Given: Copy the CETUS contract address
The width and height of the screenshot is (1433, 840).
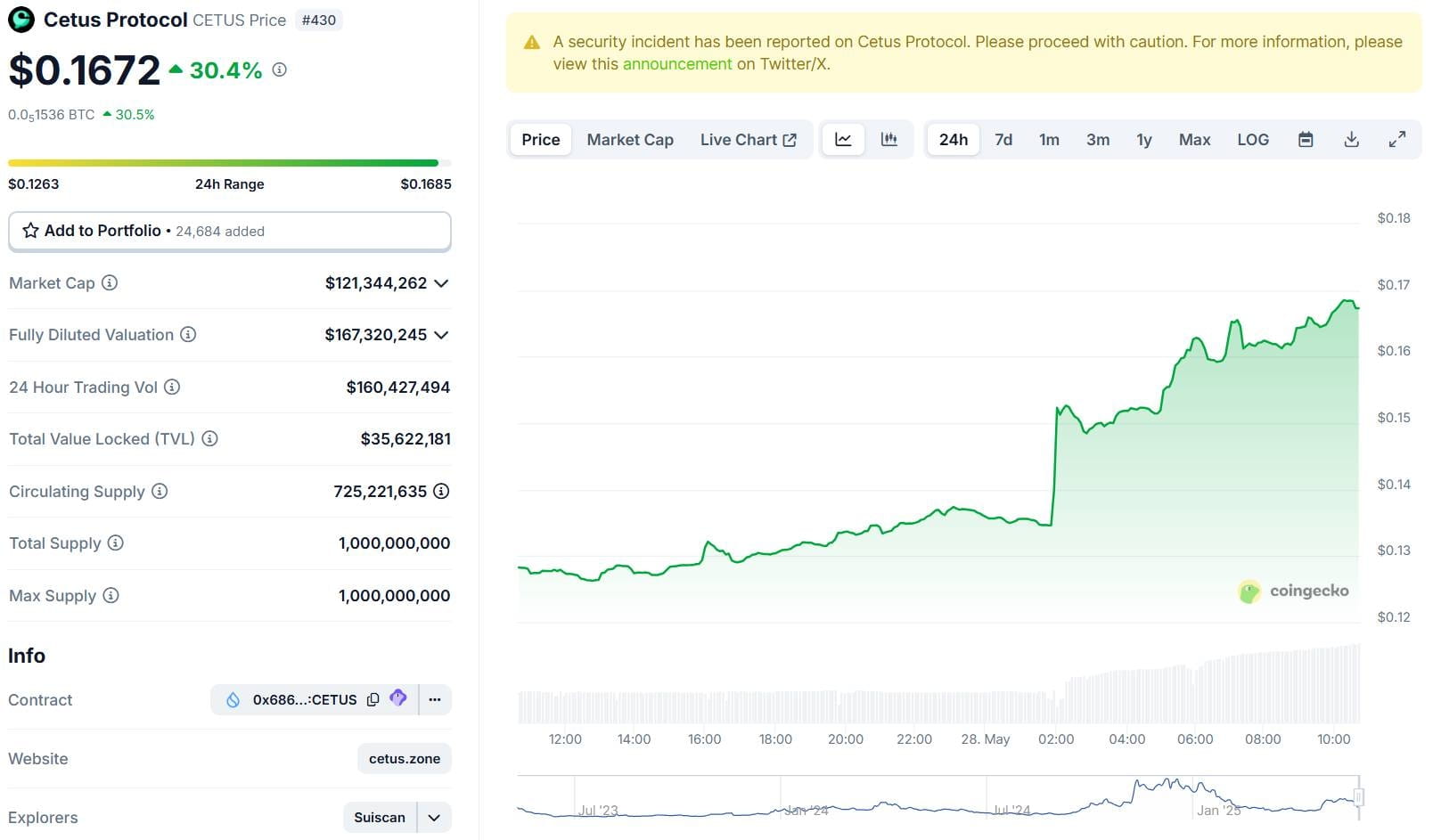Looking at the screenshot, I should point(373,700).
